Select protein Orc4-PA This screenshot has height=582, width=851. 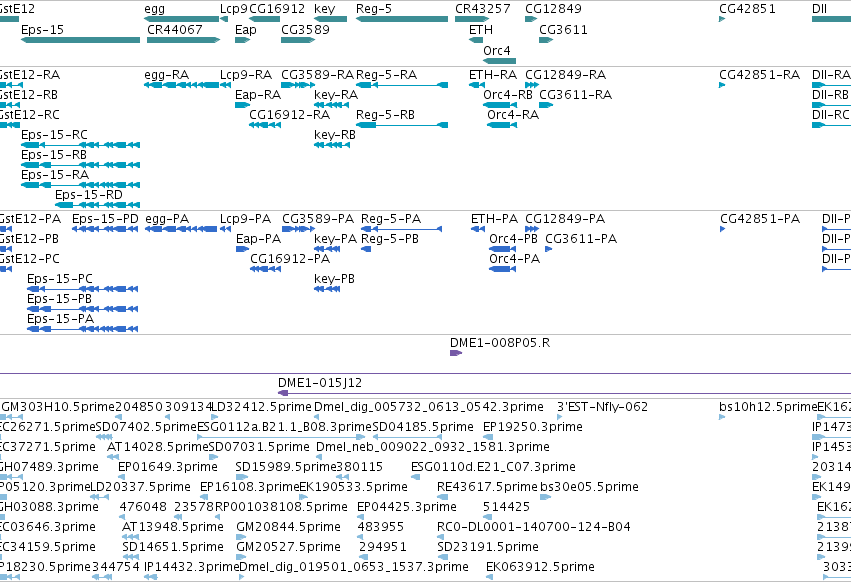coord(503,269)
